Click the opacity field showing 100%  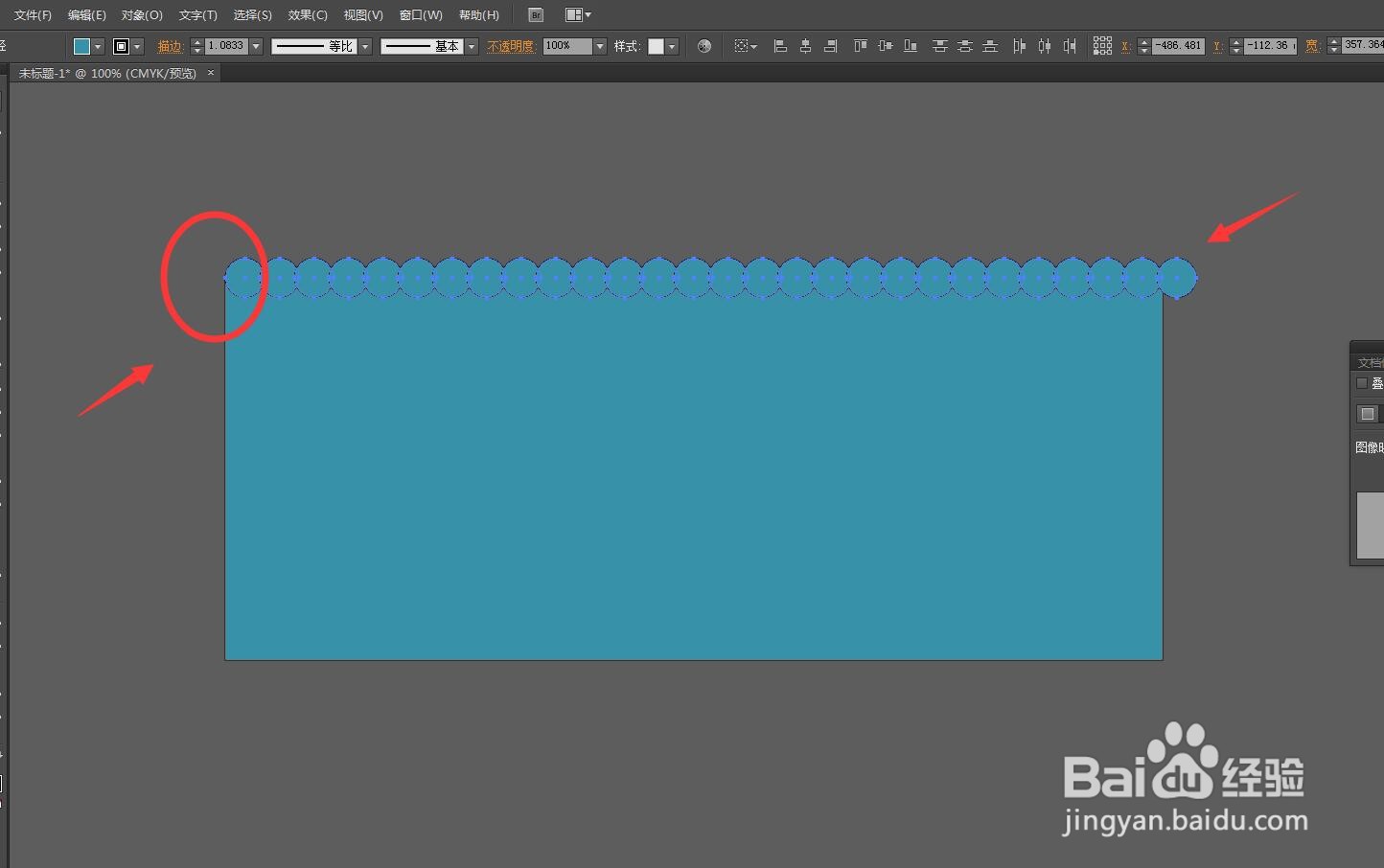(x=567, y=46)
